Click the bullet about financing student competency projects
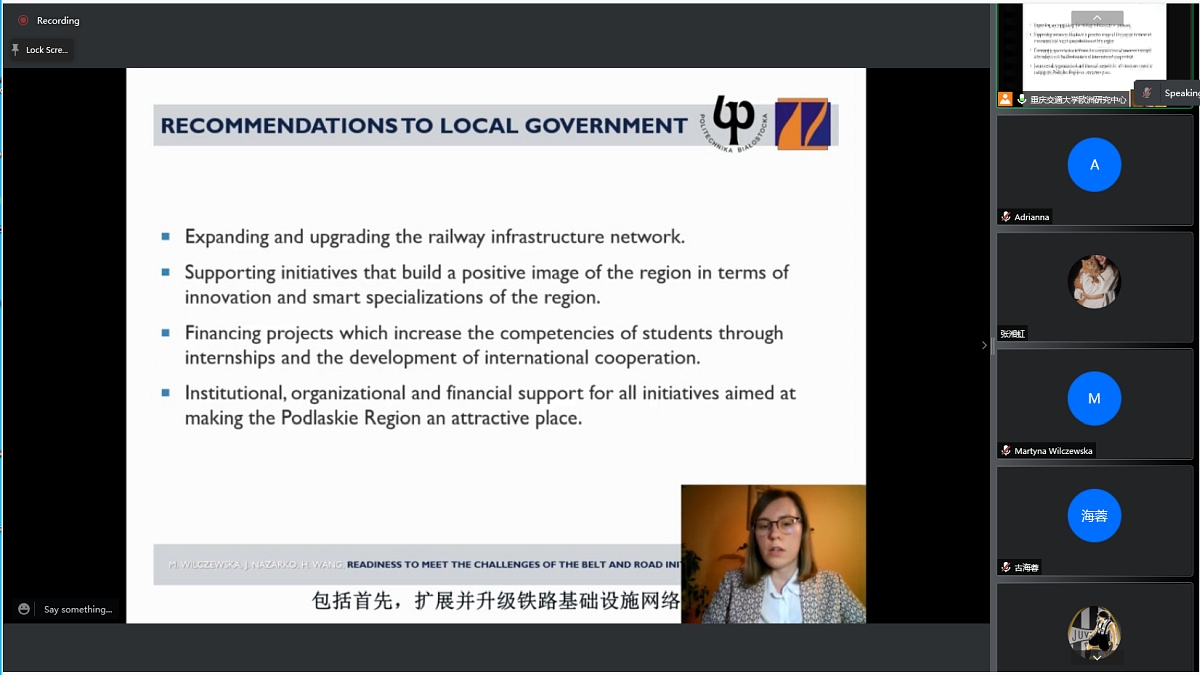The width and height of the screenshot is (1200, 675). click(x=484, y=345)
